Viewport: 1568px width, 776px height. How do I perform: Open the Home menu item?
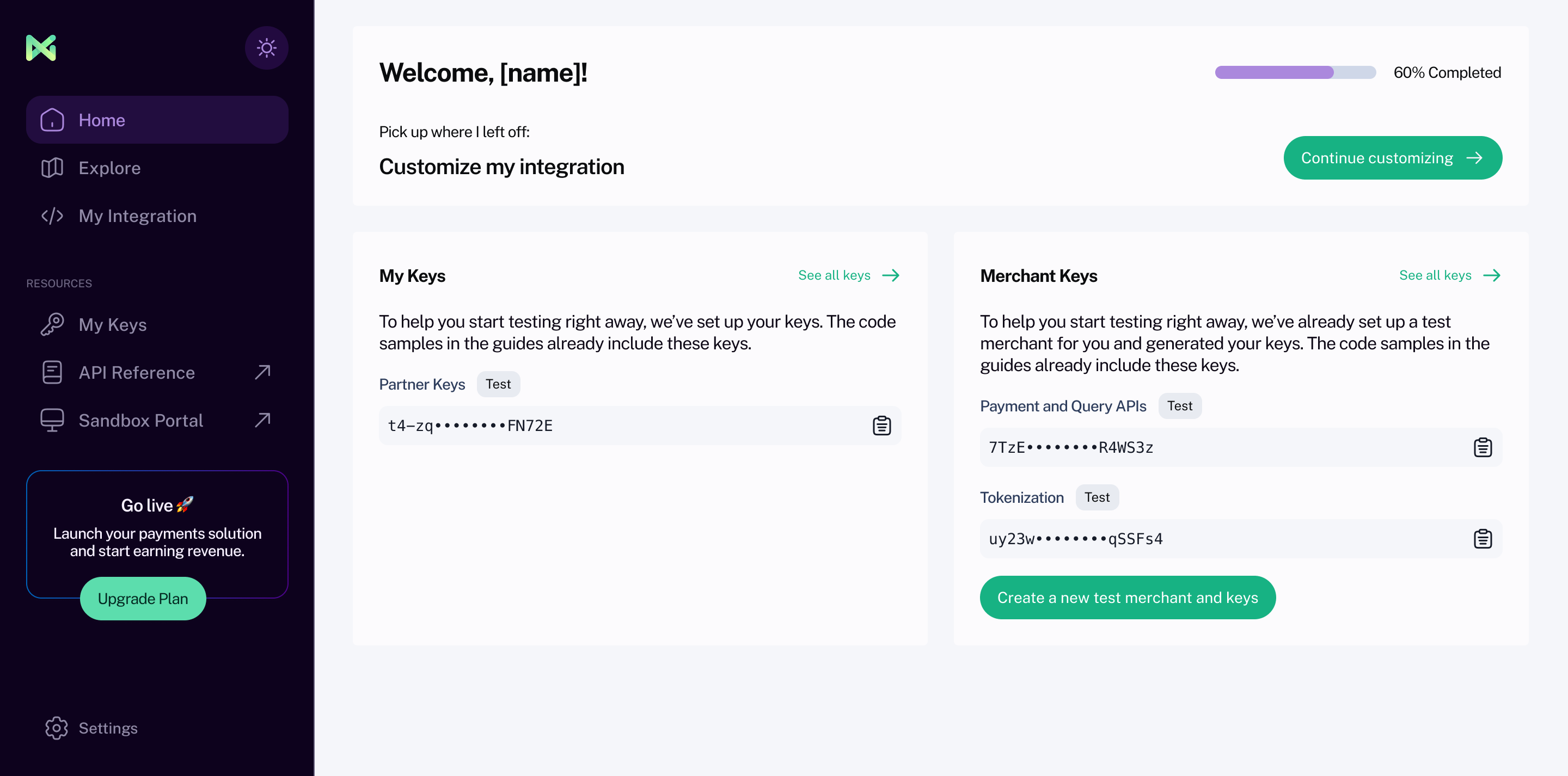tap(157, 120)
